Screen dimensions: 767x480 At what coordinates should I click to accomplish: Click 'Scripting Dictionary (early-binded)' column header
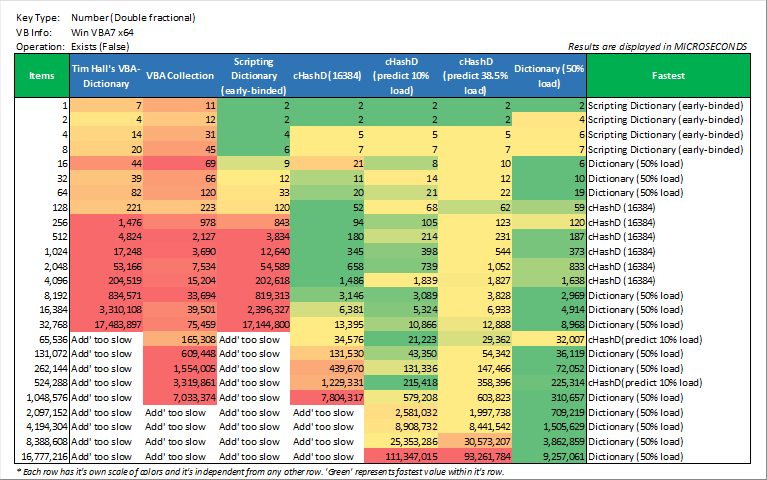(x=254, y=75)
